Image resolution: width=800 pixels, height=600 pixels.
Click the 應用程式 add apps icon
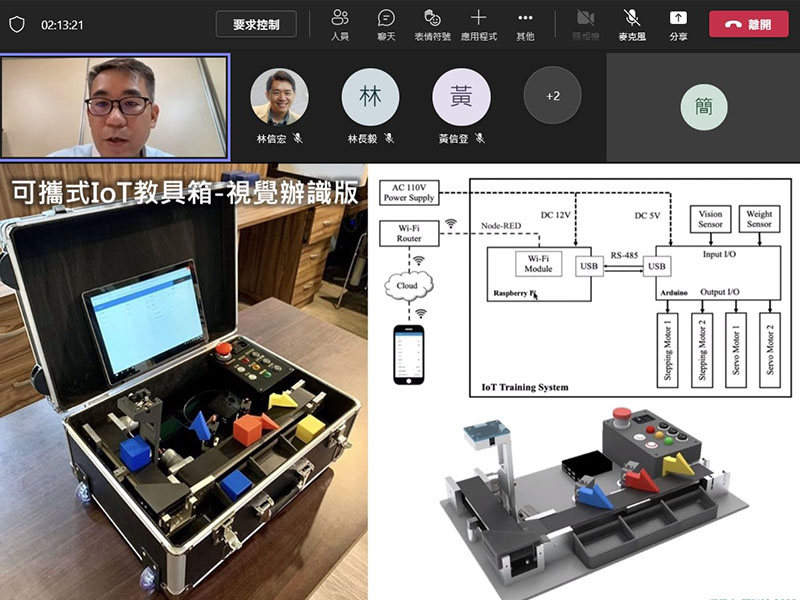tap(478, 24)
